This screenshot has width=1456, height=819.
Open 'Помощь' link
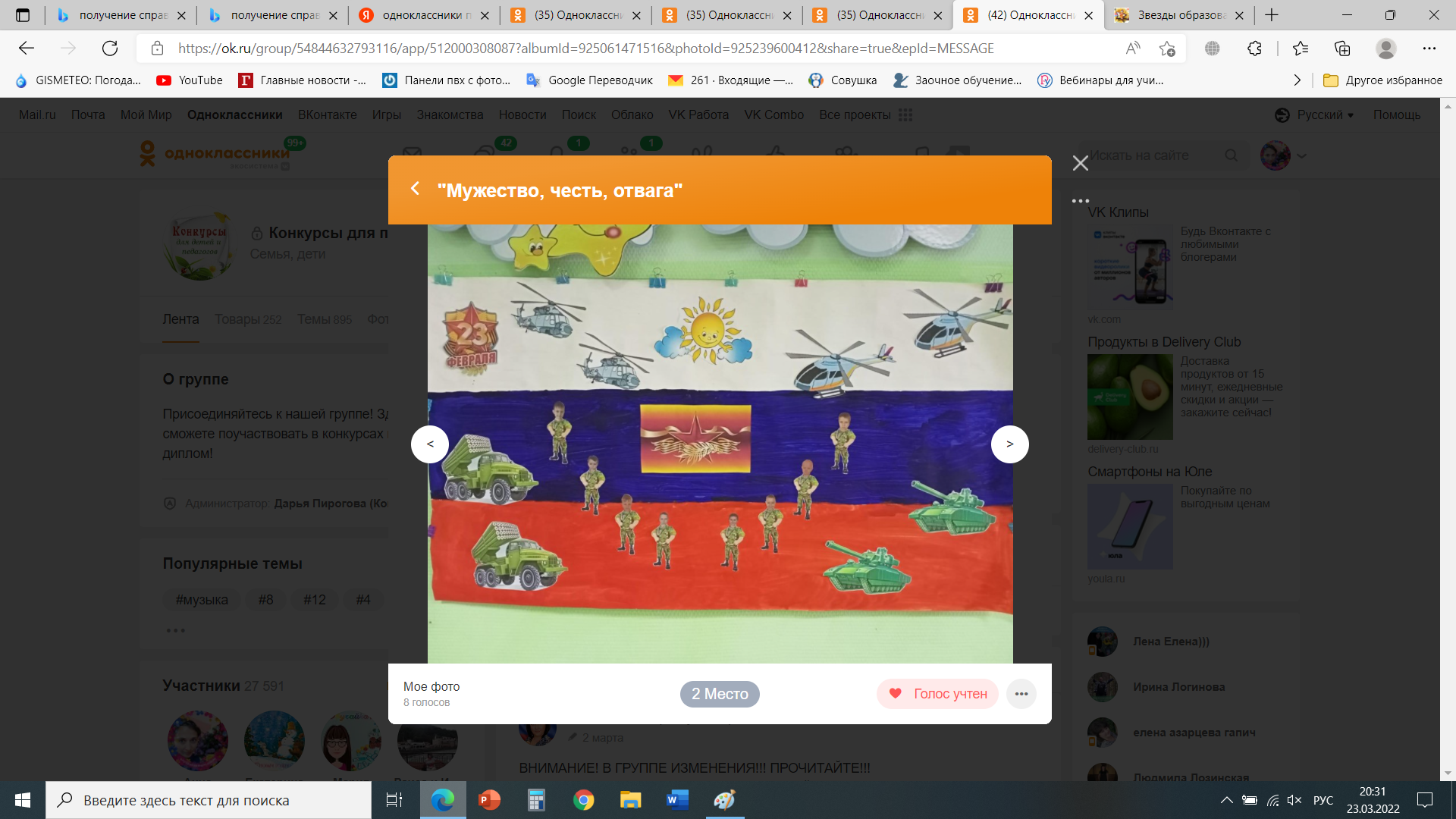click(x=1396, y=115)
